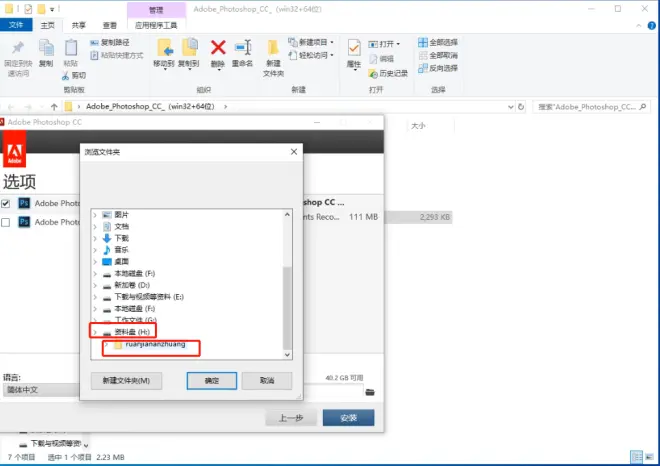Click 新建文件夹(M) button in dialog
The width and height of the screenshot is (660, 466).
point(126,381)
